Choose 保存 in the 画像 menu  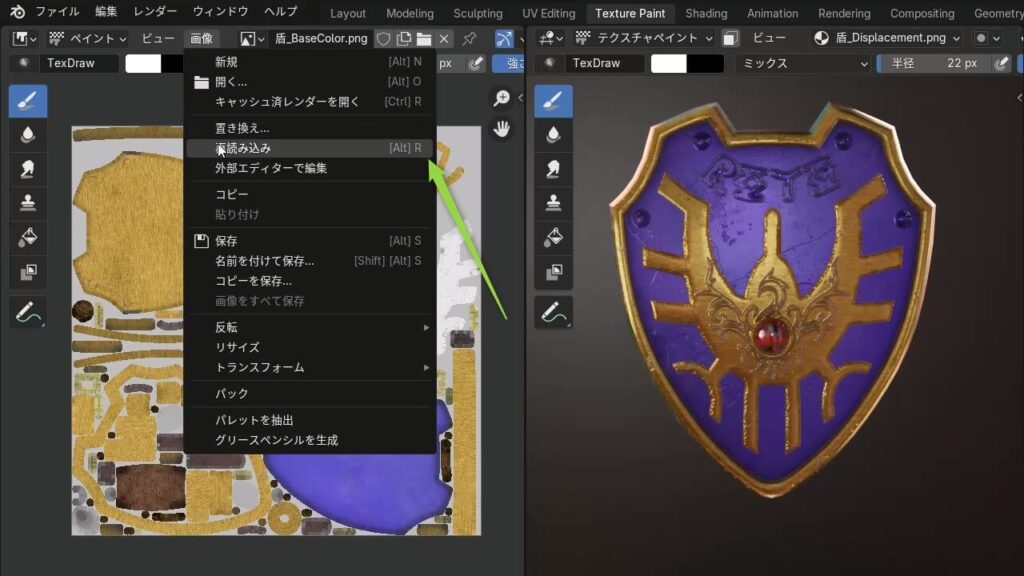tap(311, 241)
